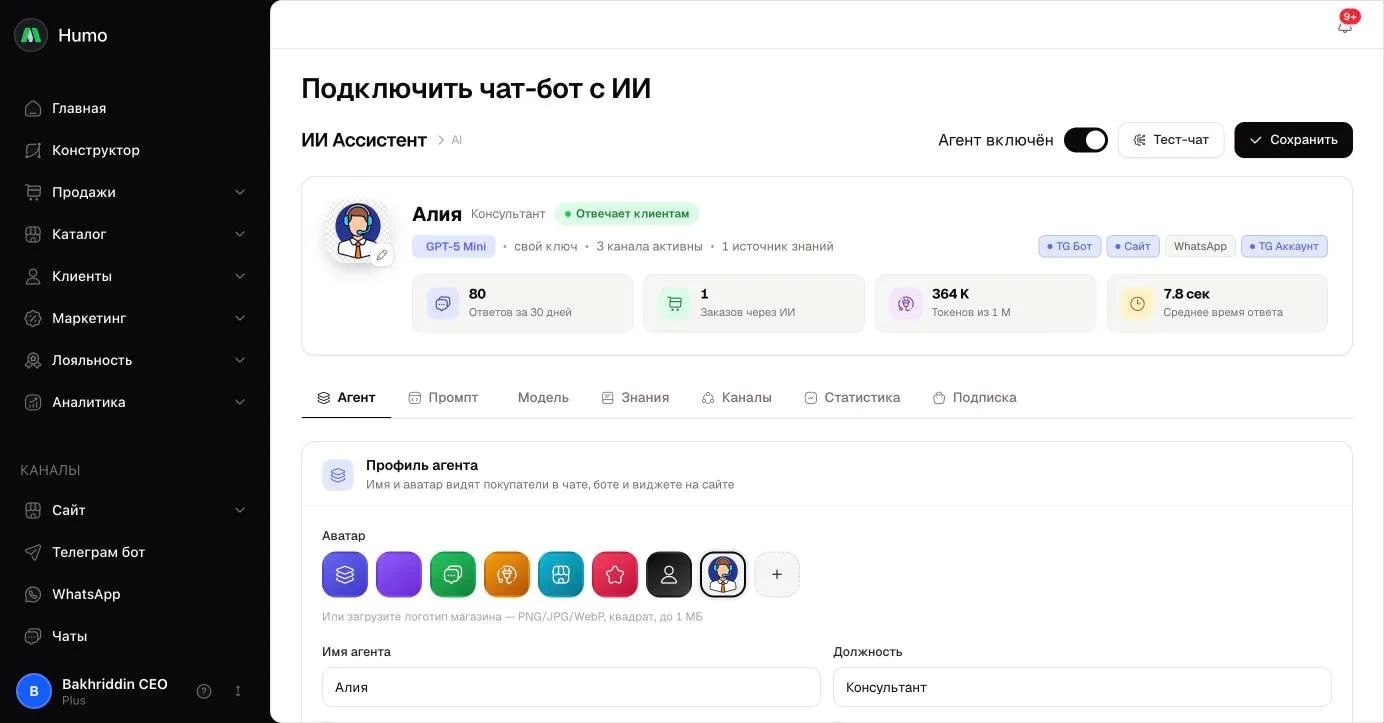This screenshot has height=723, width=1384.
Task: Toggle the TG Бот channel chip
Action: tap(1070, 246)
